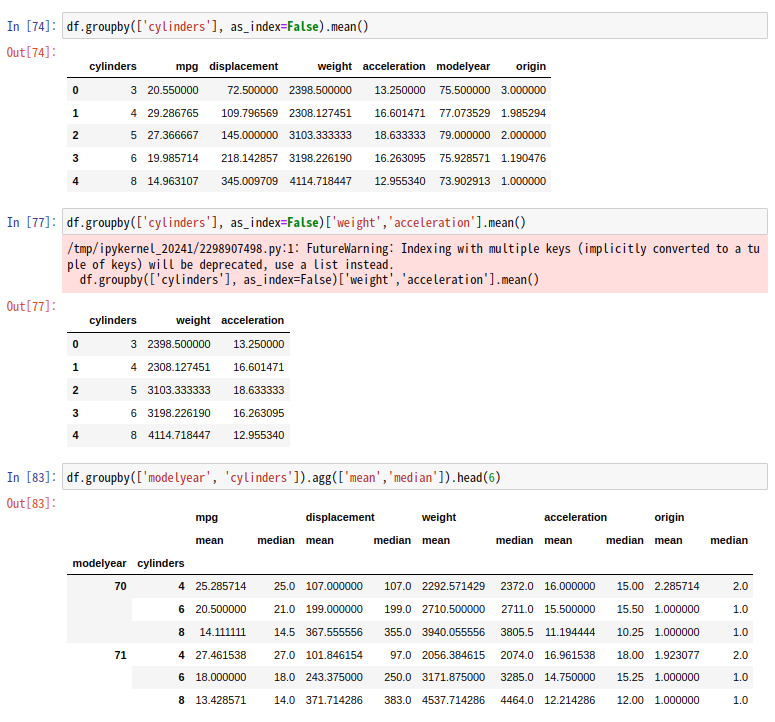Select the modelyear value 77.073529
775x722 pixels.
pos(465,113)
